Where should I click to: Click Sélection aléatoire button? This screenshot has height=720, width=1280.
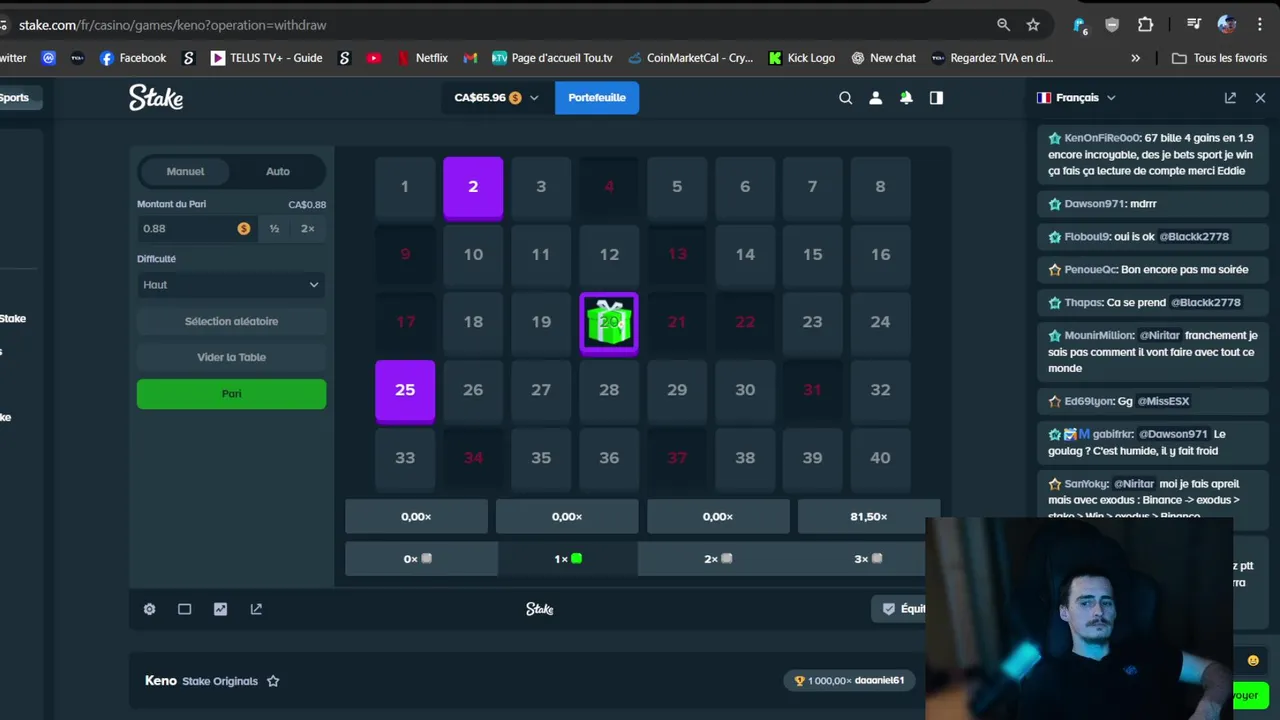coord(231,321)
